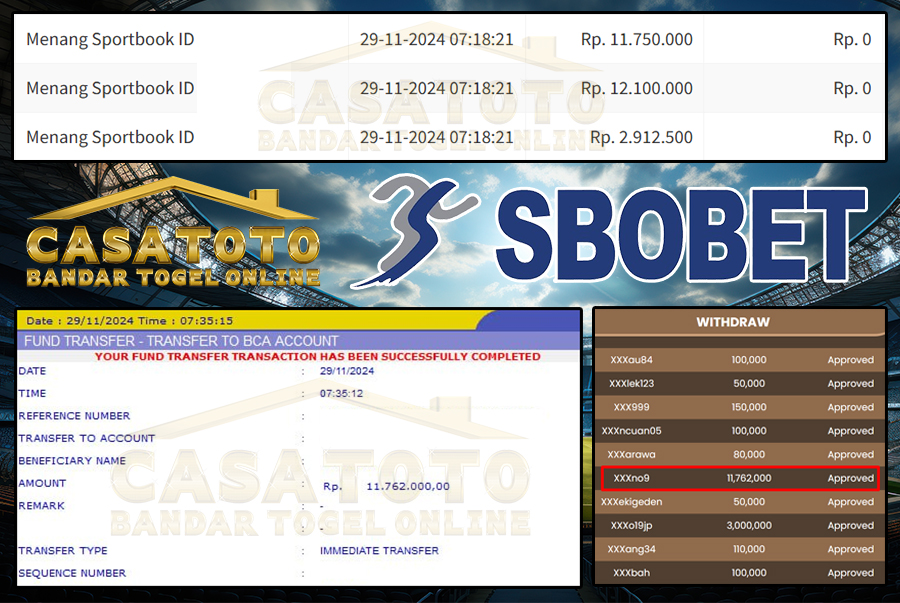Select the XXXlek123 withdraw entry
This screenshot has height=603, width=900.
[631, 383]
